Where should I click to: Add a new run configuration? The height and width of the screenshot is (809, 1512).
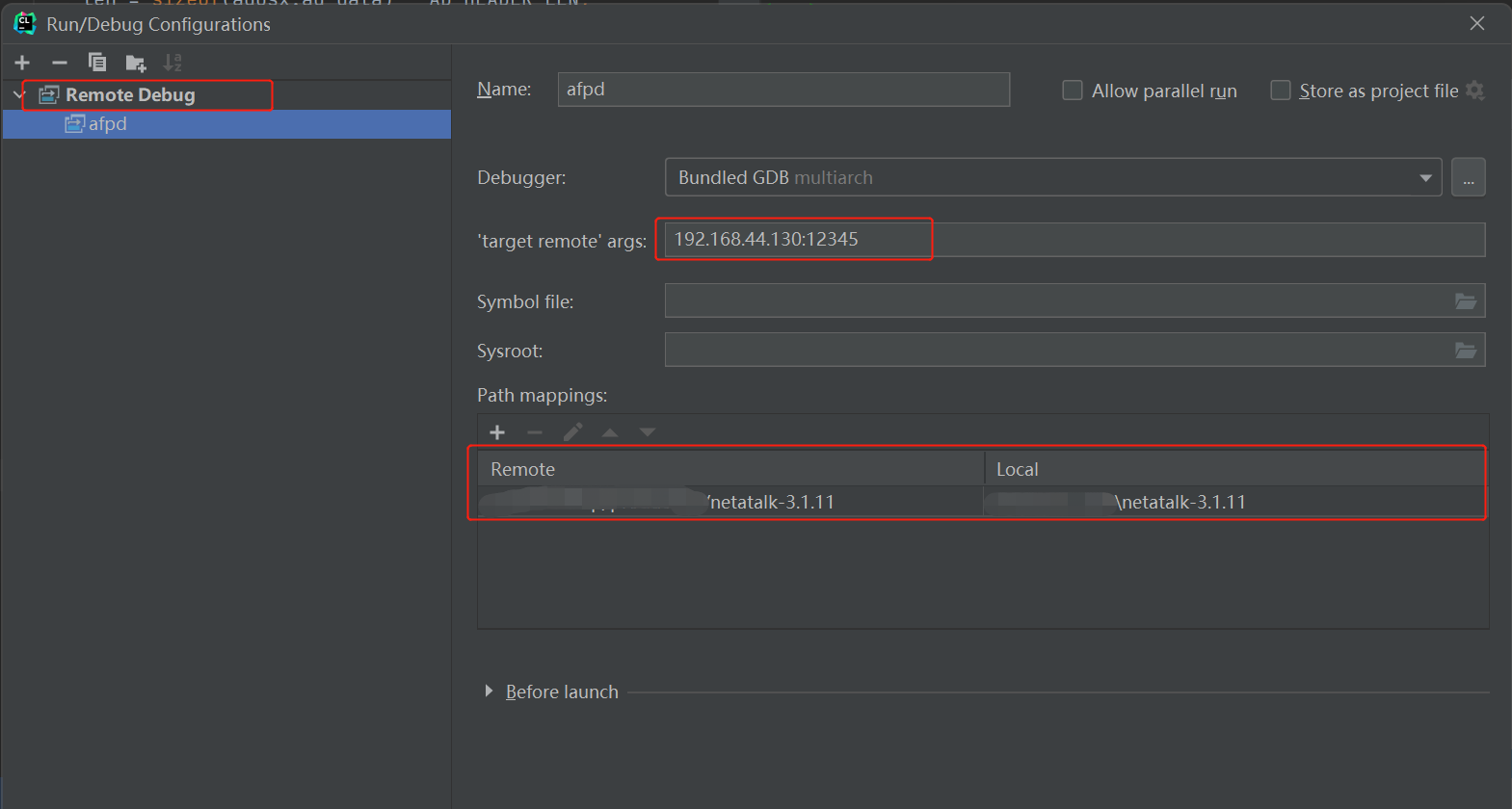coord(22,63)
